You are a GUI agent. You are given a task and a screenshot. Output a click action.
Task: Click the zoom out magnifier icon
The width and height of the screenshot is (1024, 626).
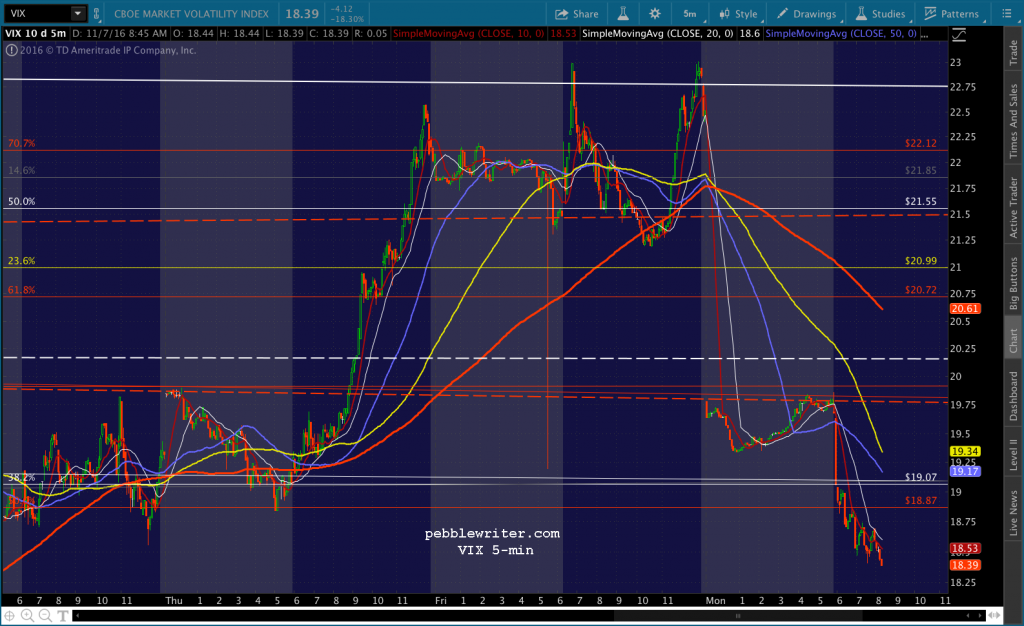pyautogui.click(x=45, y=615)
